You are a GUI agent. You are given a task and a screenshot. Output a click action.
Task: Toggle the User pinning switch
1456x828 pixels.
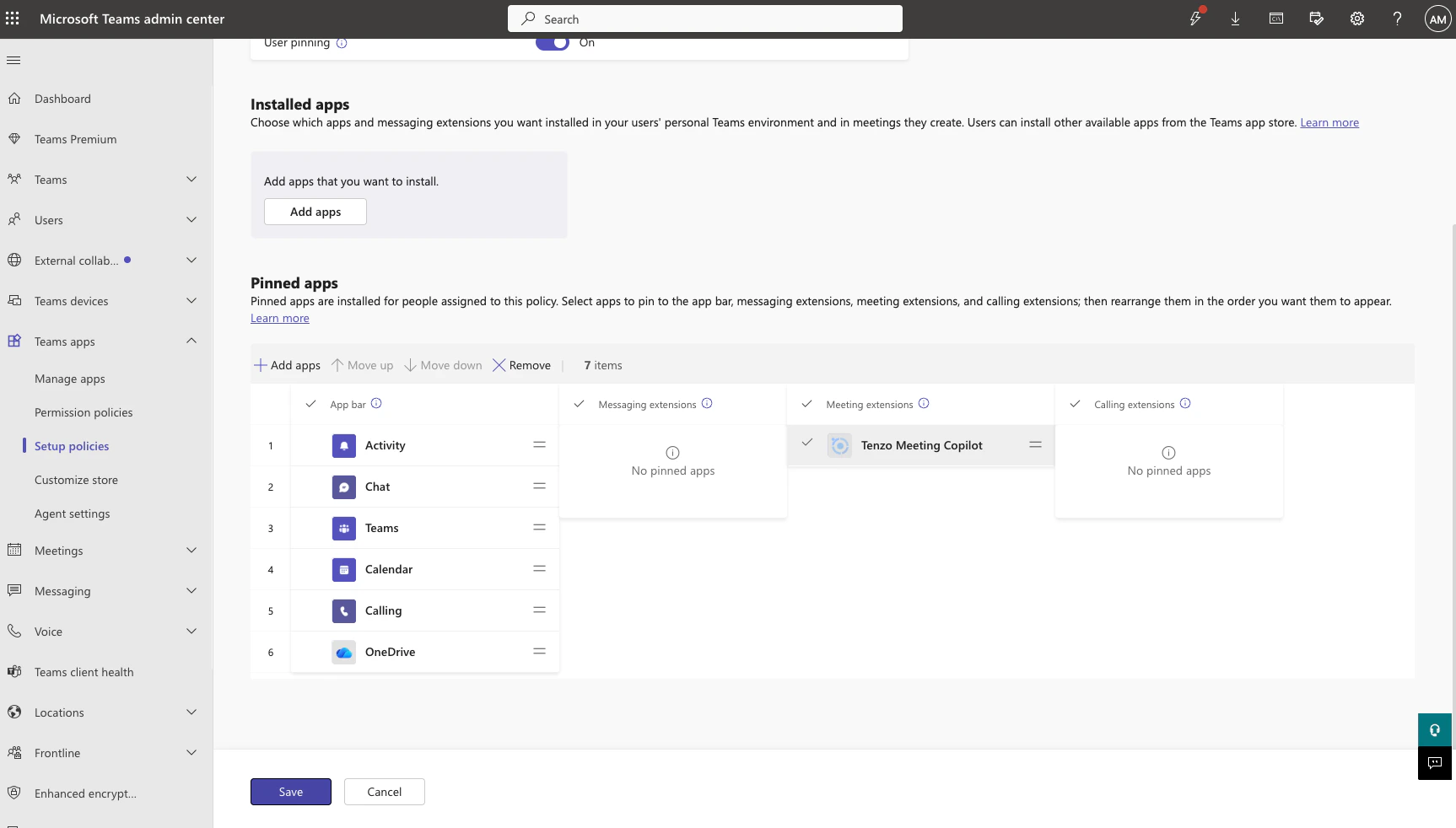tap(553, 43)
